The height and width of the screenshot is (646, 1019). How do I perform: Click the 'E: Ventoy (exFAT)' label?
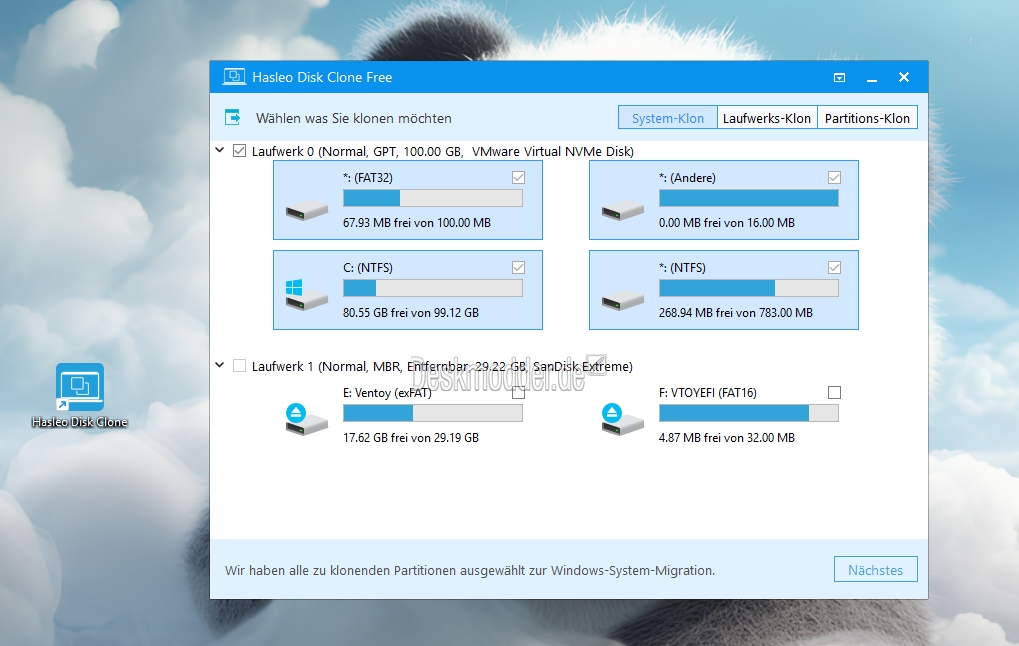coord(387,393)
